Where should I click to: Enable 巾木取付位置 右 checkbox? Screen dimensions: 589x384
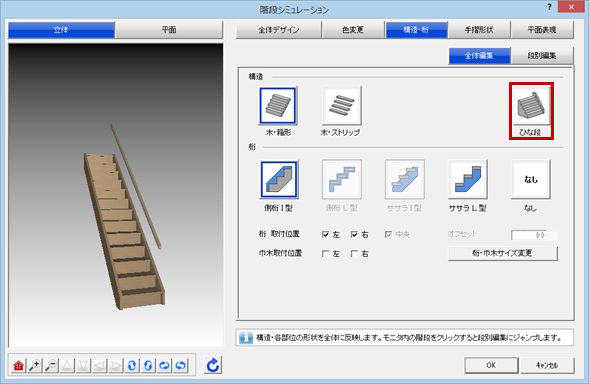(354, 254)
